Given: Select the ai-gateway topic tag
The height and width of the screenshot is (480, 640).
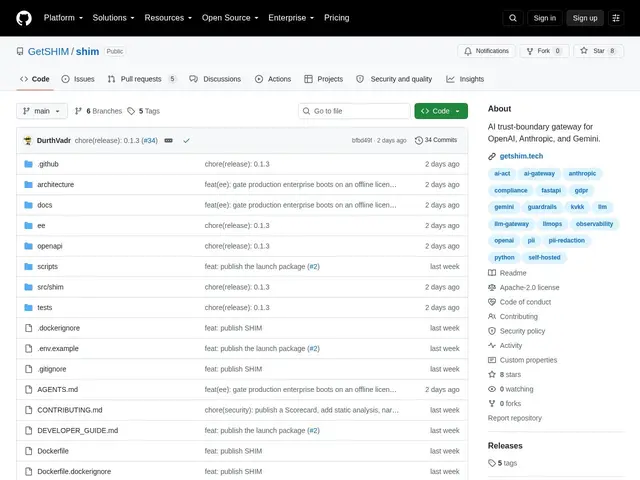Looking at the screenshot, I should [539, 173].
